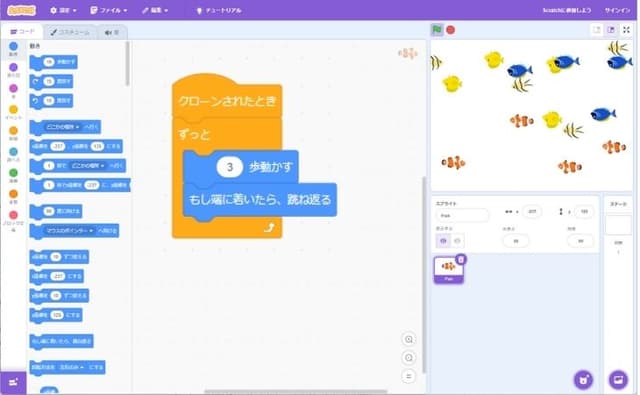This screenshot has width=640, height=395.
Task: Zoom out on the code workspace
Action: [409, 358]
